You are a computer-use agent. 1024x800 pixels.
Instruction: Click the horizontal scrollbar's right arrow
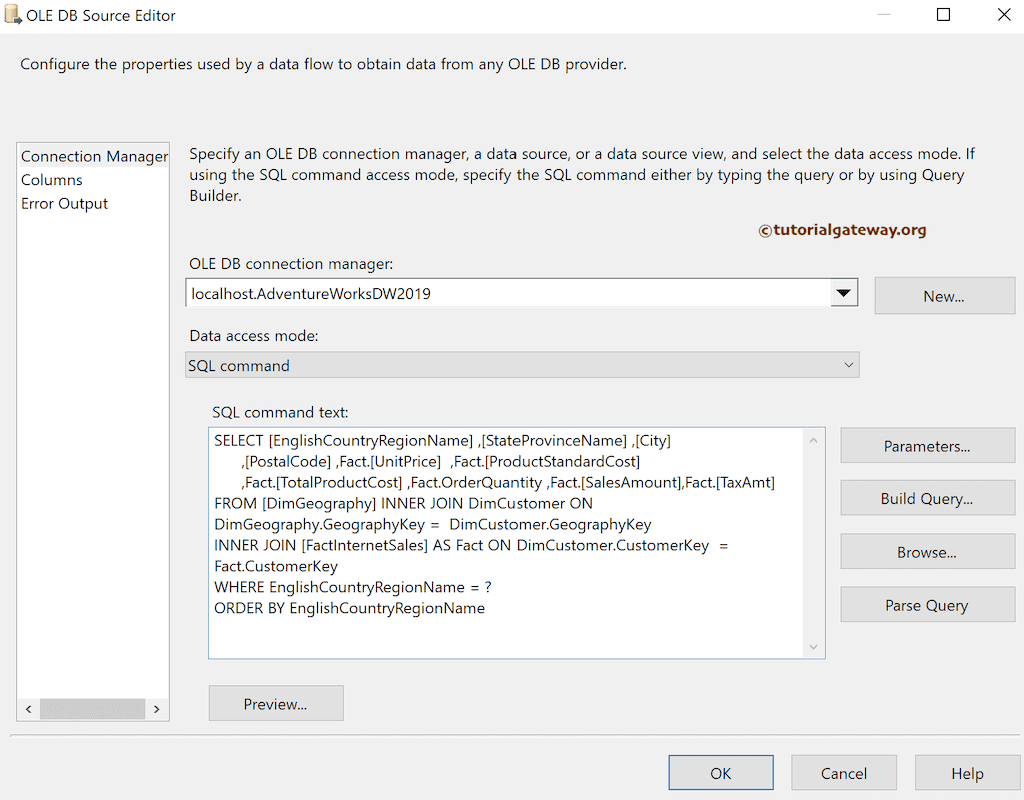(x=157, y=709)
